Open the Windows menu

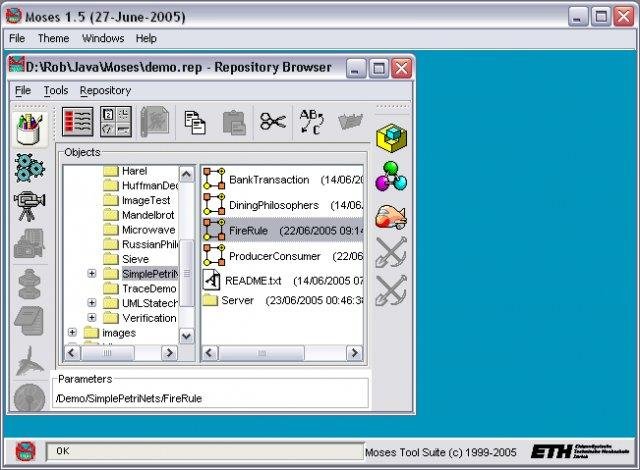tap(103, 38)
